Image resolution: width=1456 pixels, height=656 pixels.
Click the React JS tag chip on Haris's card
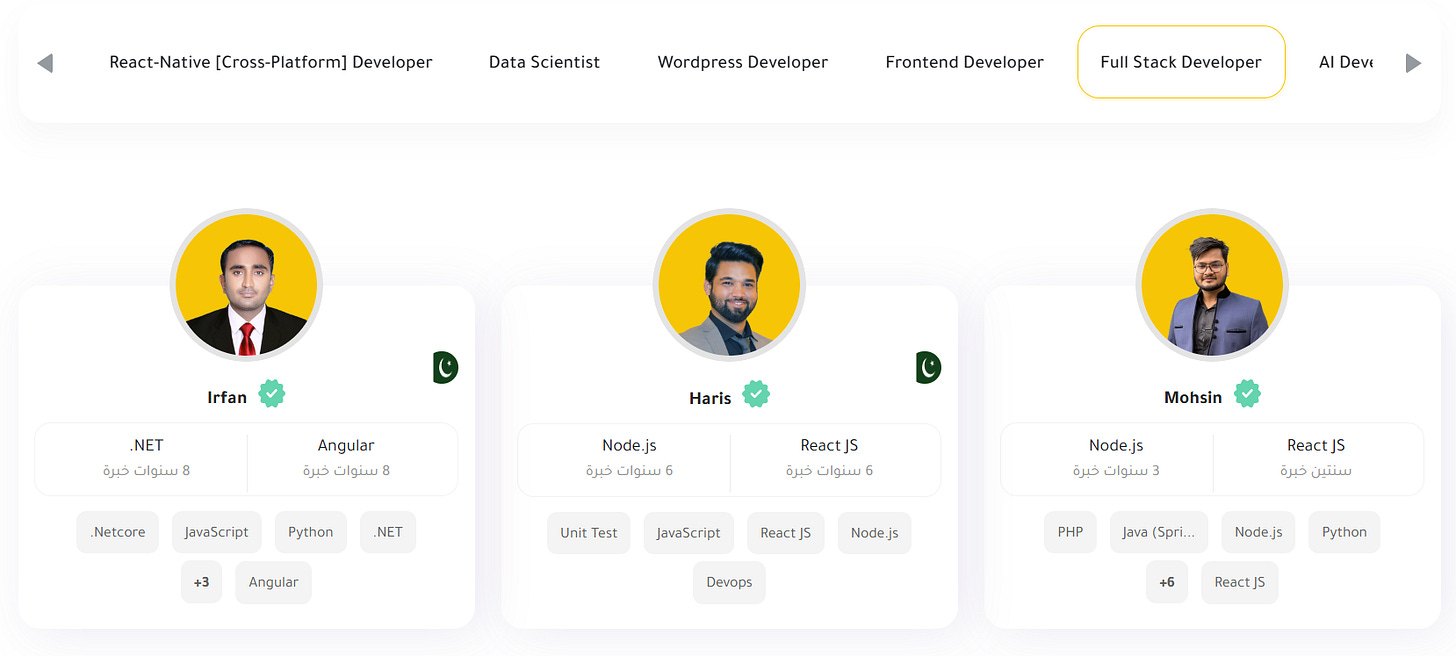pos(786,532)
